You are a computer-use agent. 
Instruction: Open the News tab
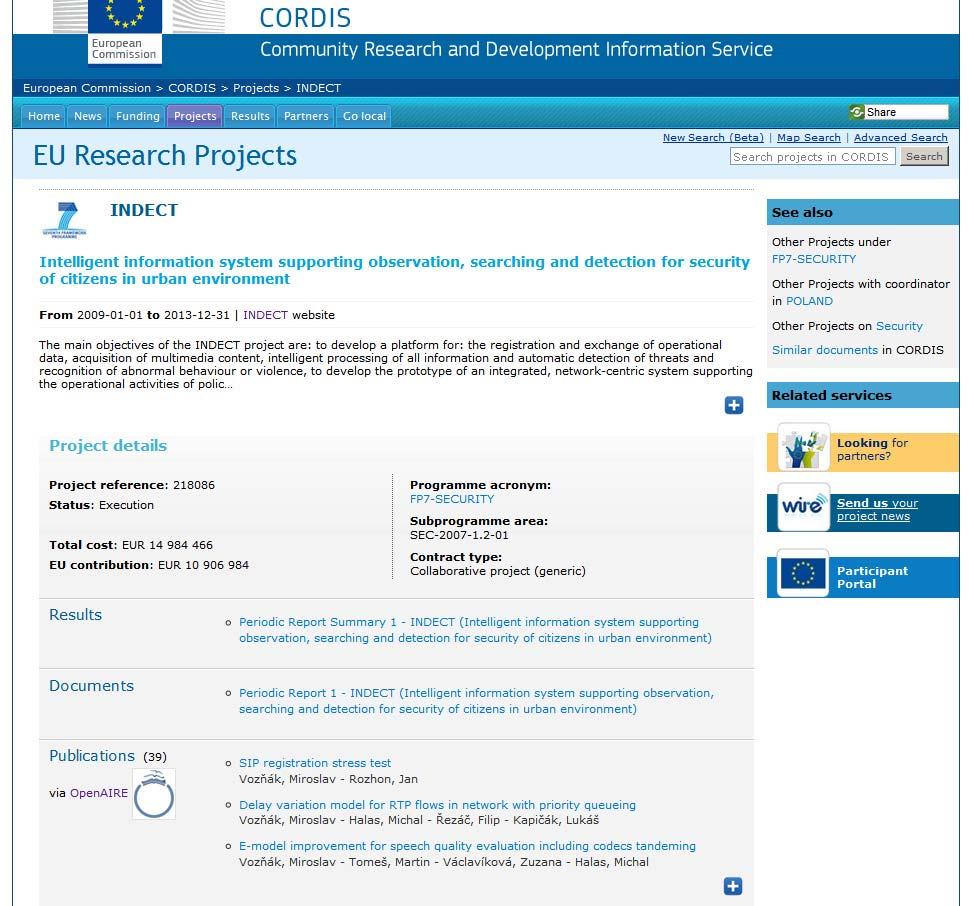(88, 116)
